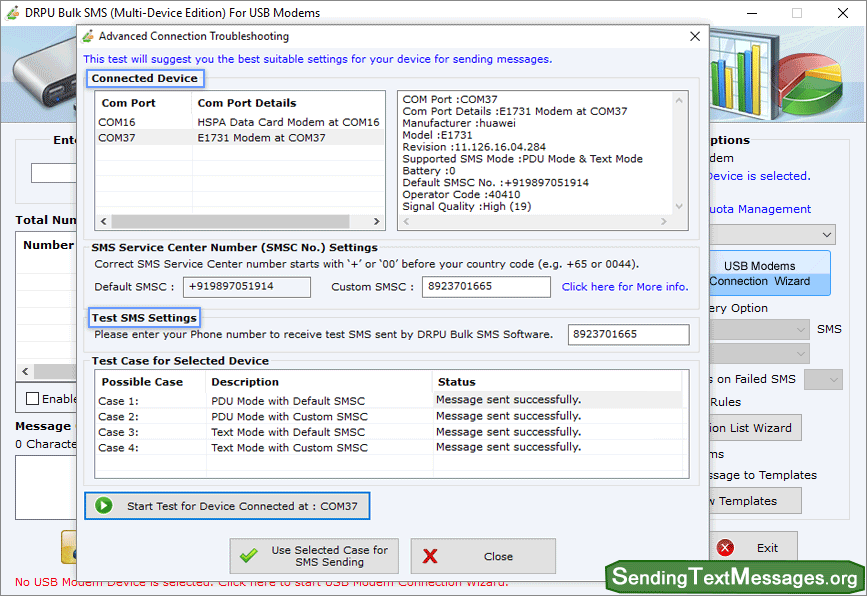Open the dropdown below the SMS combo box
This screenshot has height=596, width=867.
tap(759, 353)
